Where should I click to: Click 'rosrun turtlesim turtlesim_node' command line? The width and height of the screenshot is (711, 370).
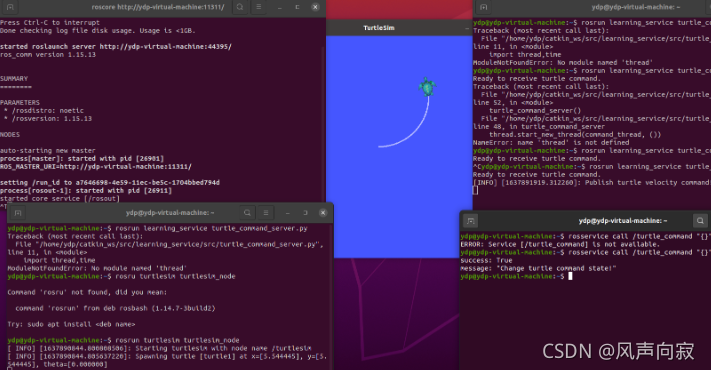click(123, 341)
